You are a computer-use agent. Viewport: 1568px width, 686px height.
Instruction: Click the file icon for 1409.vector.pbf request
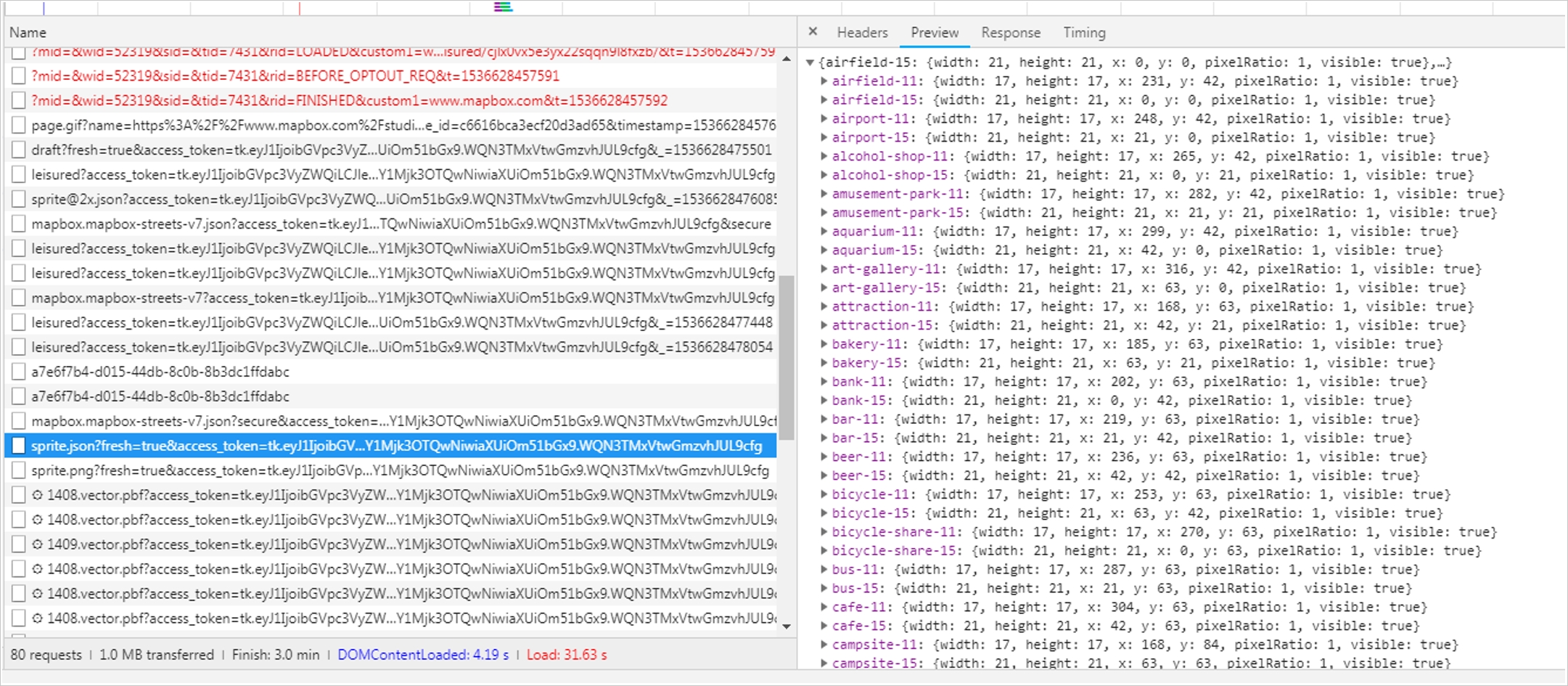coord(19,544)
